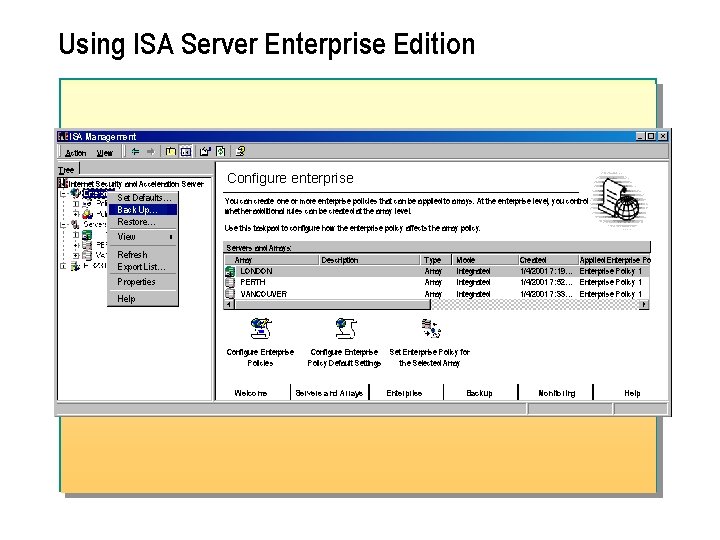This screenshot has width=720, height=540.
Task: Choose Help from context menu
Action: pos(143,299)
